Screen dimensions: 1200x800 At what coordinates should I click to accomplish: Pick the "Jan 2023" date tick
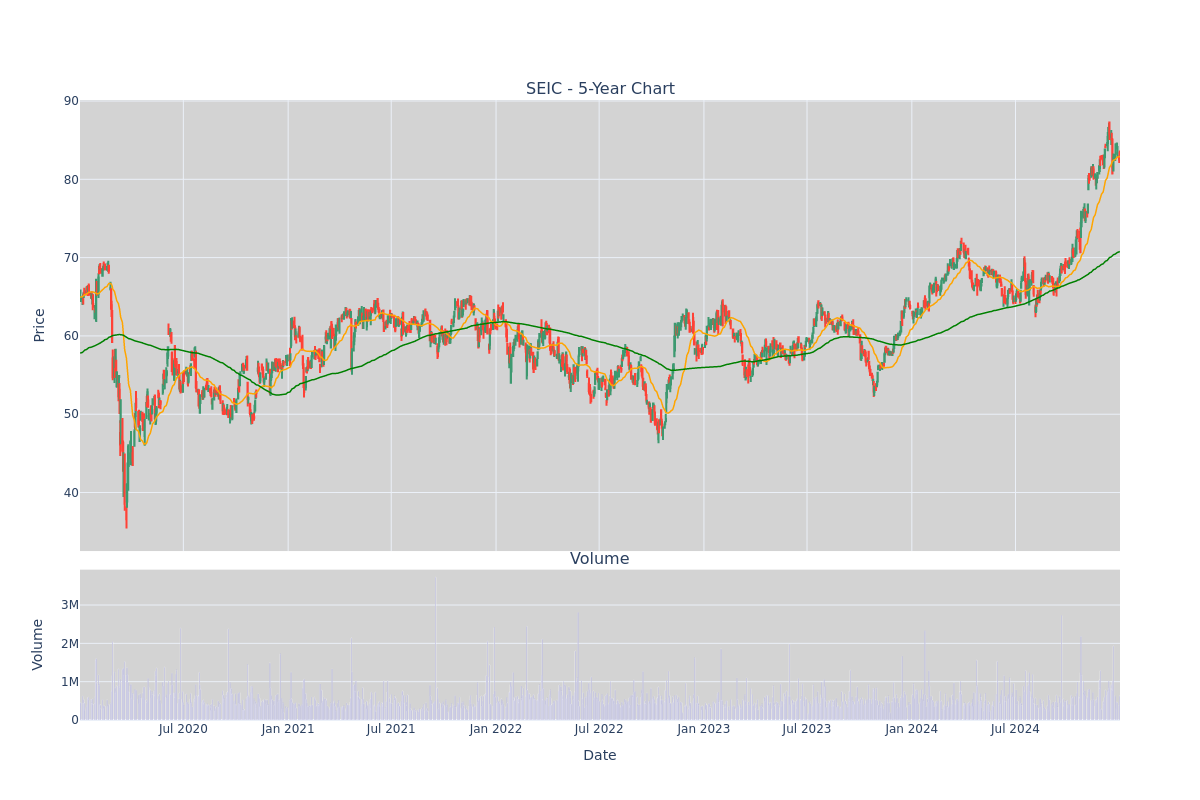704,729
